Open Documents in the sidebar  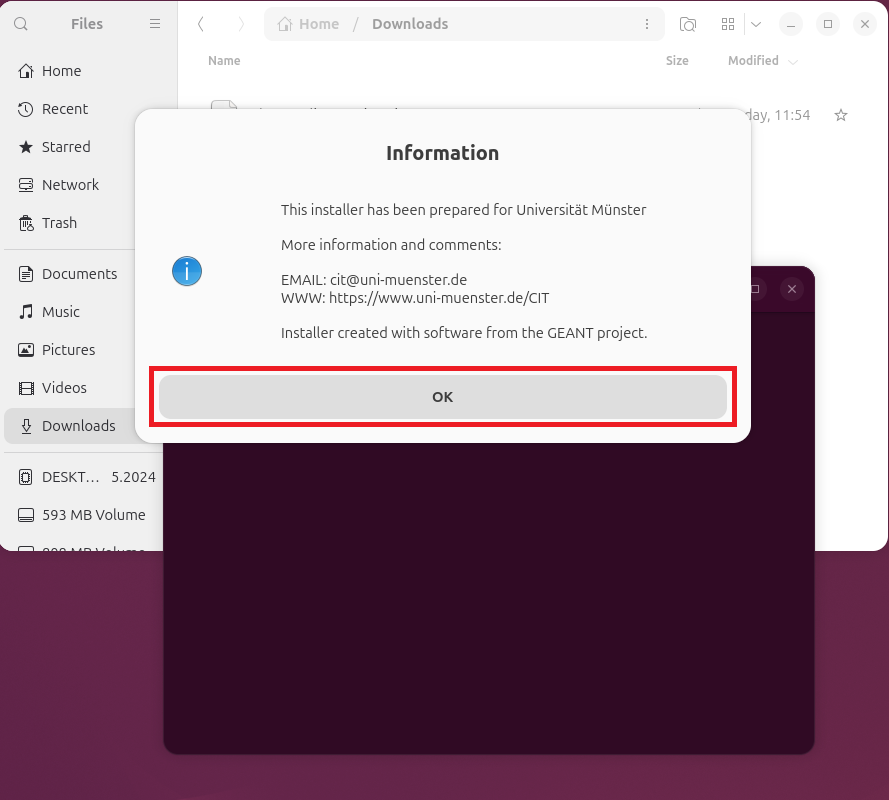pos(68,274)
